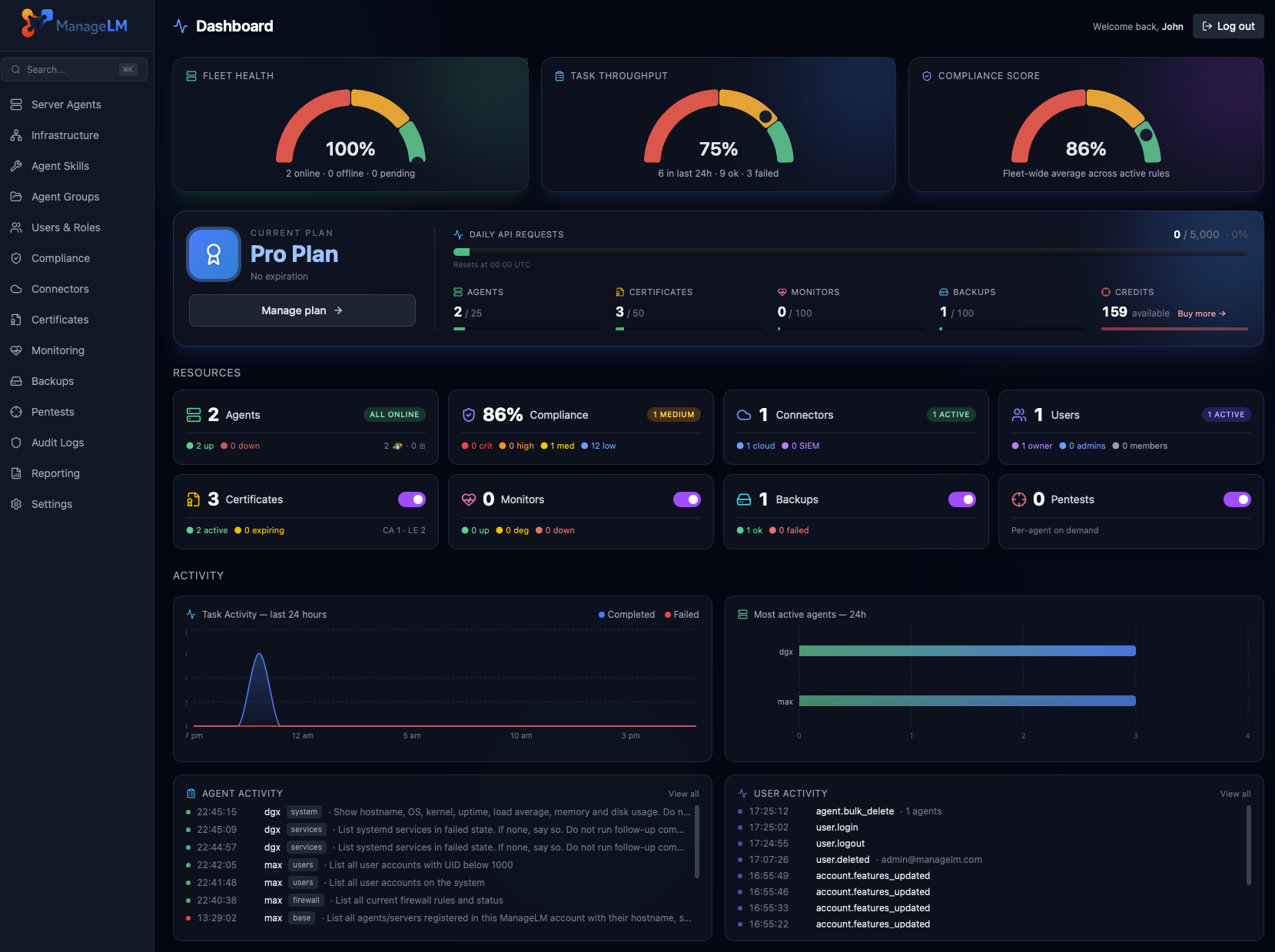
Task: Toggle the Certificates card switch
Action: [x=412, y=499]
